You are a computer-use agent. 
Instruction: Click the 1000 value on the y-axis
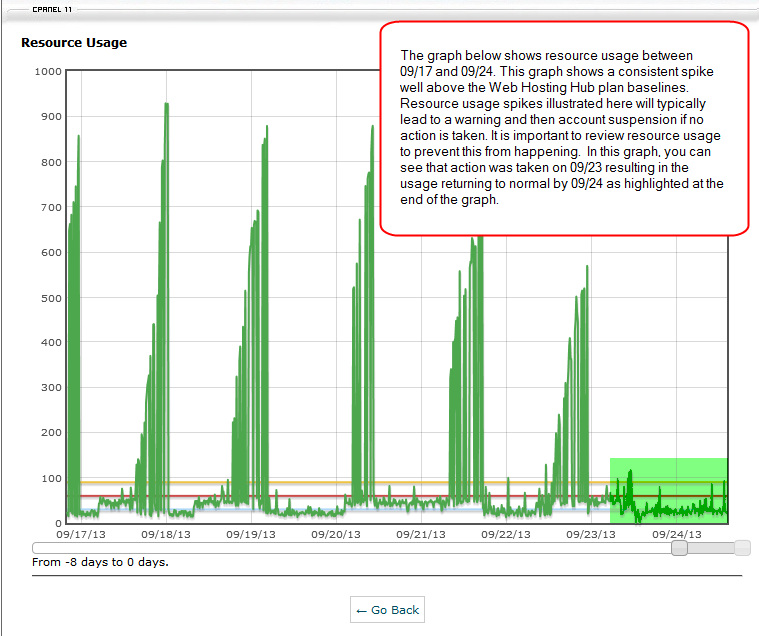pyautogui.click(x=47, y=72)
